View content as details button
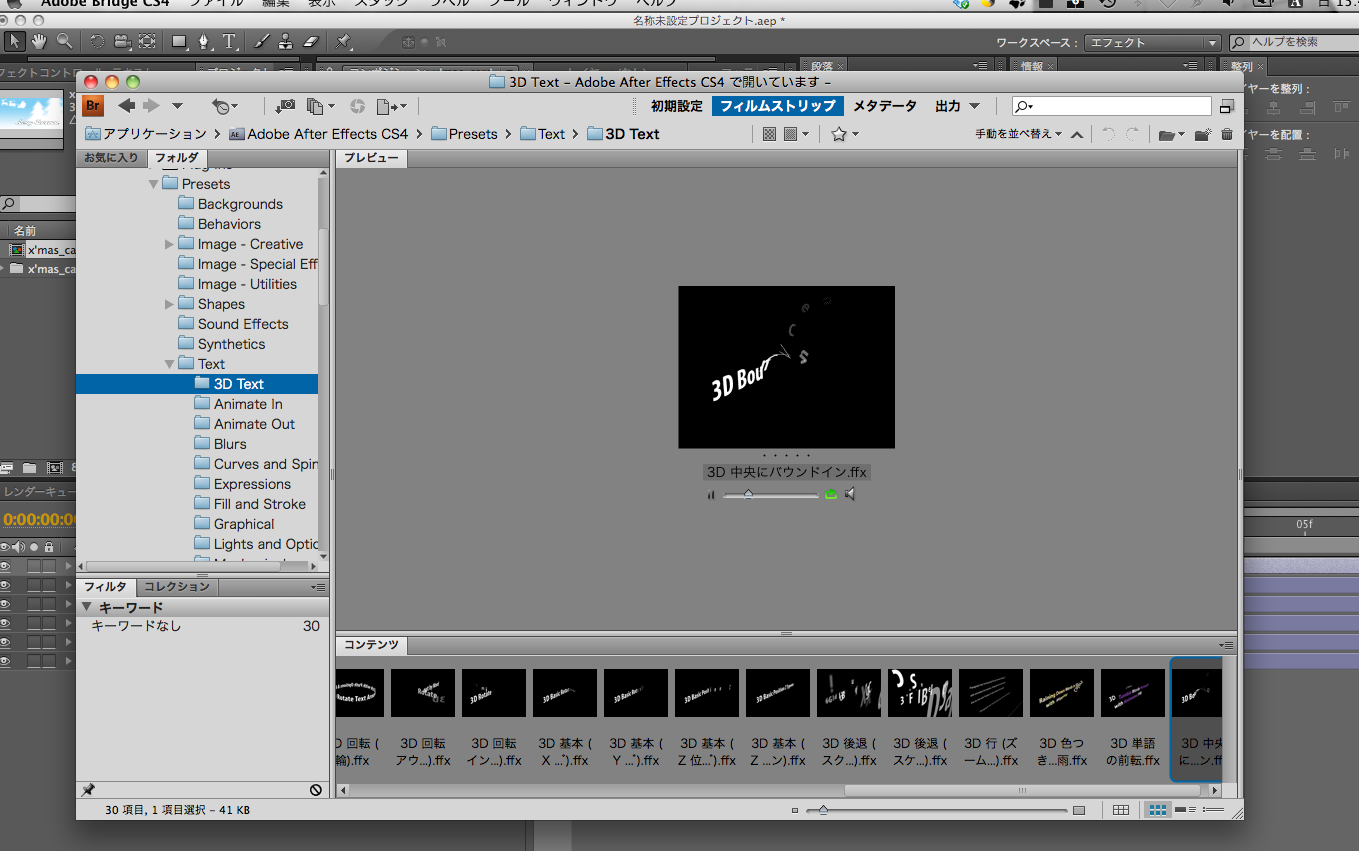Image resolution: width=1359 pixels, height=851 pixels. coord(1186,810)
